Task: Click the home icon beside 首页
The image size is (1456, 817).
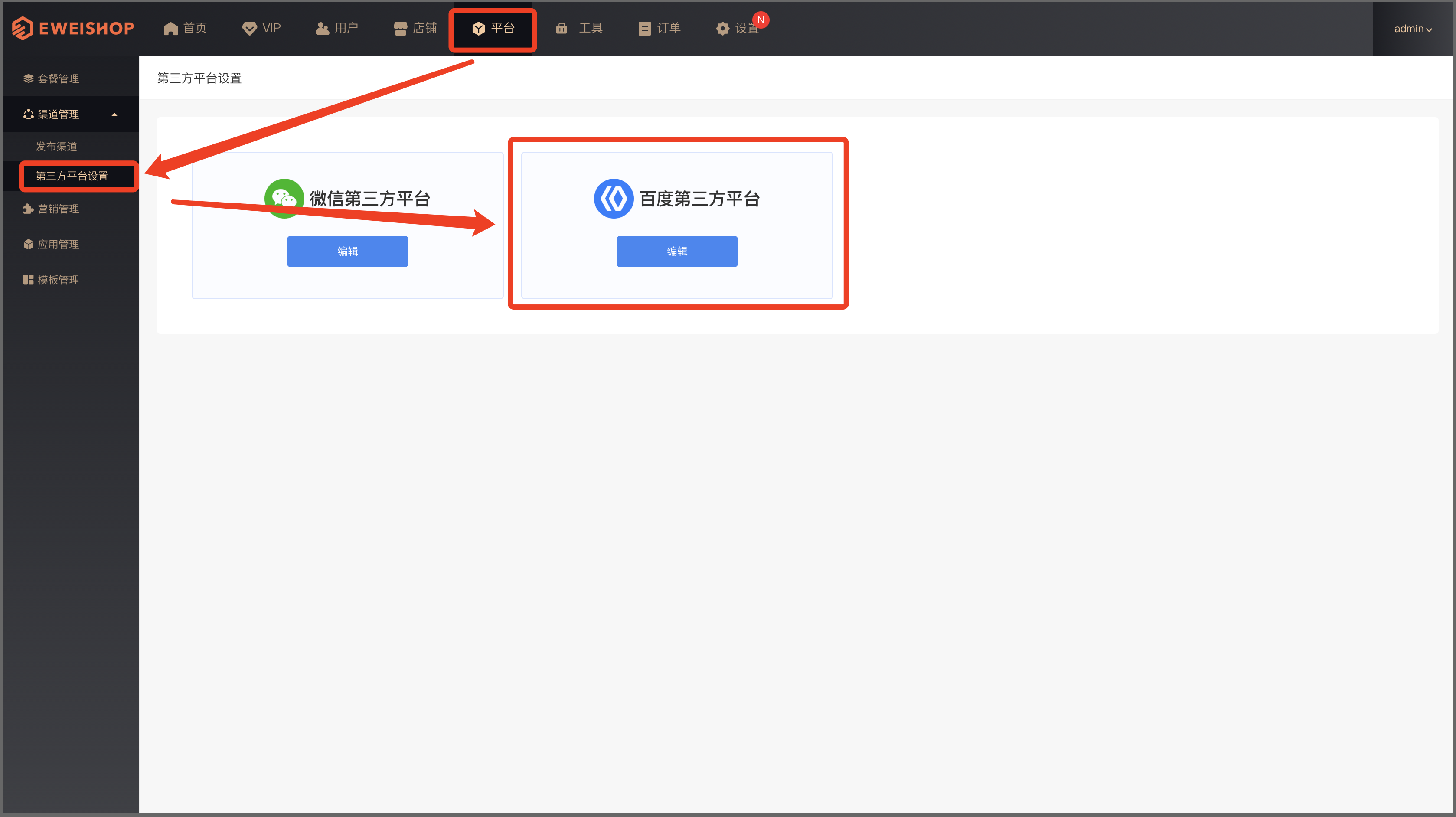Action: (171, 29)
